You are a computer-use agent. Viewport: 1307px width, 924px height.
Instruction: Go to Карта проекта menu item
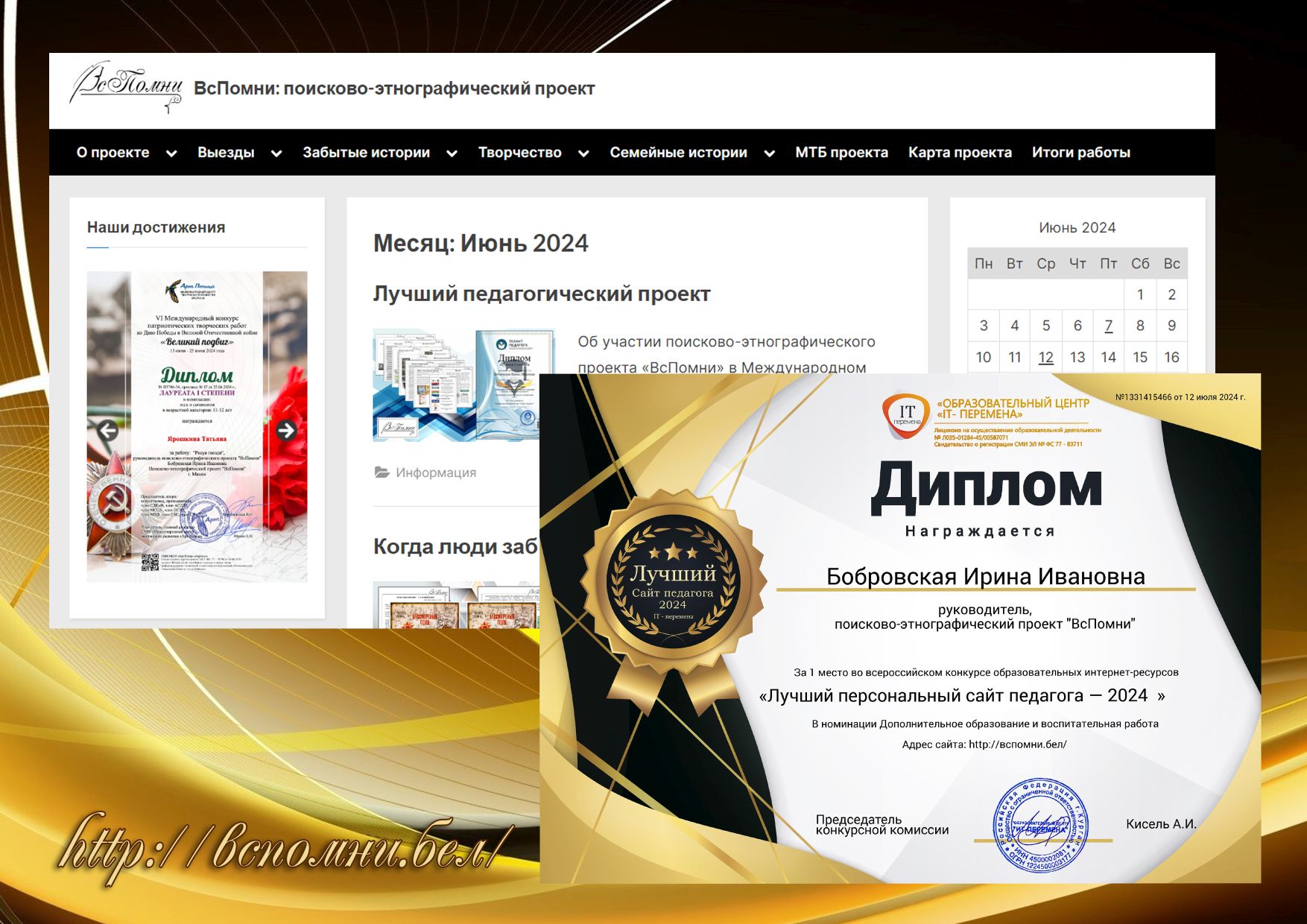coord(960,153)
